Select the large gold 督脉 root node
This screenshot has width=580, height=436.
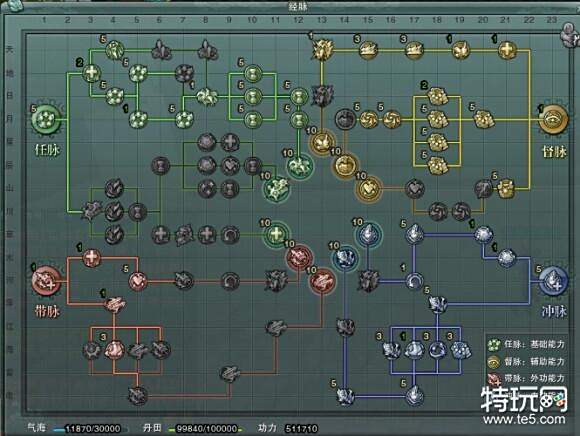coord(553,119)
